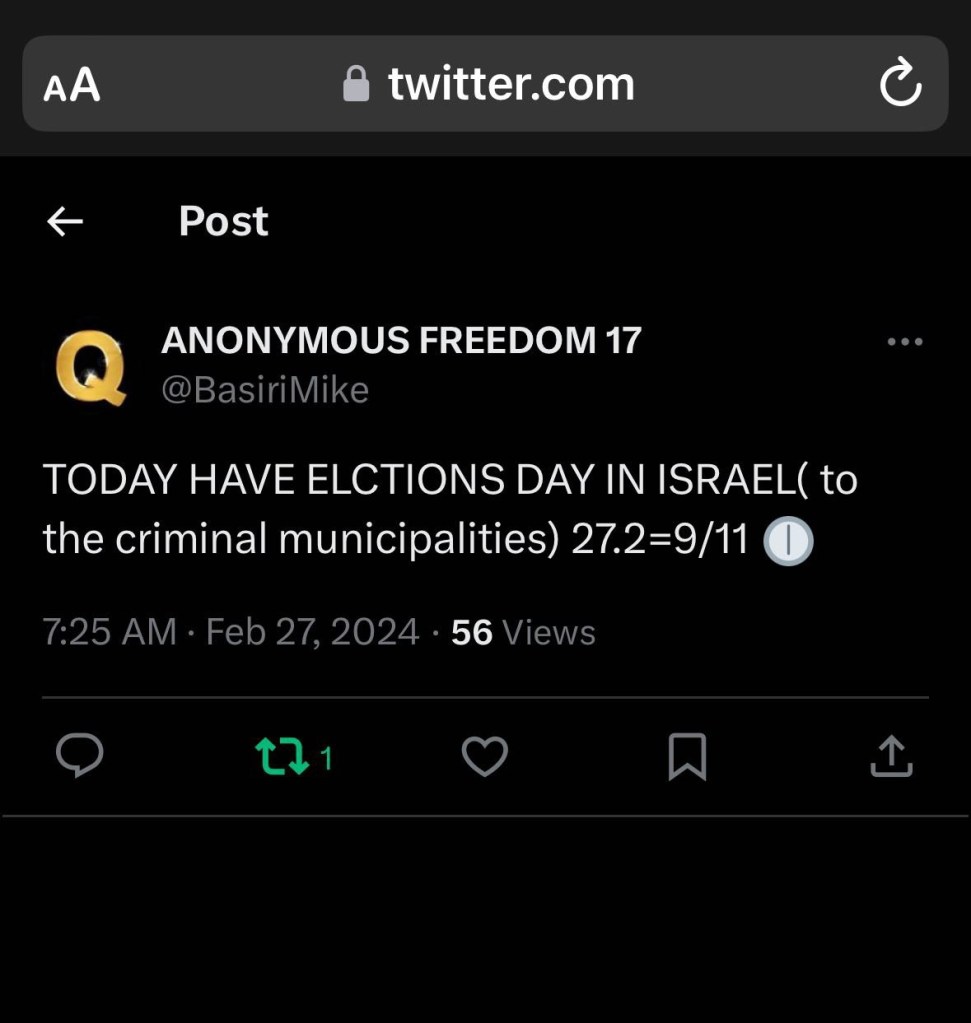This screenshot has height=1023, width=971.
Task: Click the Post header title
Action: [223, 221]
